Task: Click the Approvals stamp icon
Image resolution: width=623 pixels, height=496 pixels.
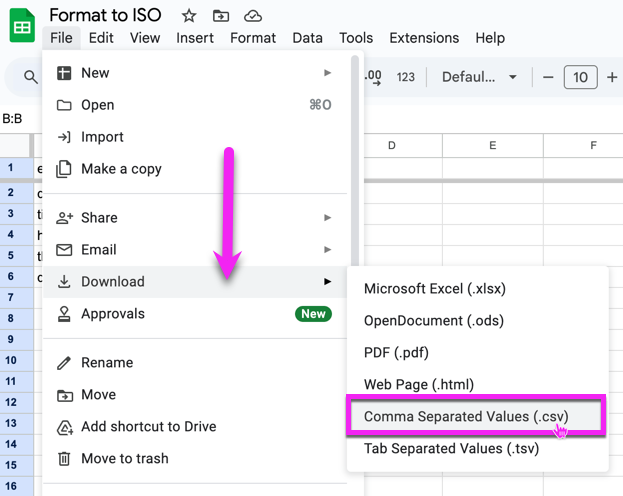Action: coord(64,314)
